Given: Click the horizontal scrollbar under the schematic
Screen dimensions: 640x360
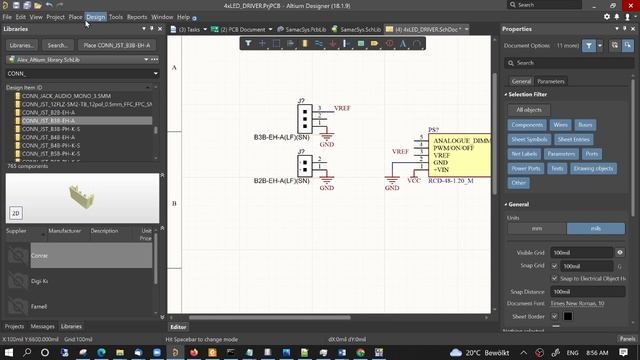Looking at the screenshot, I should pos(269,318).
